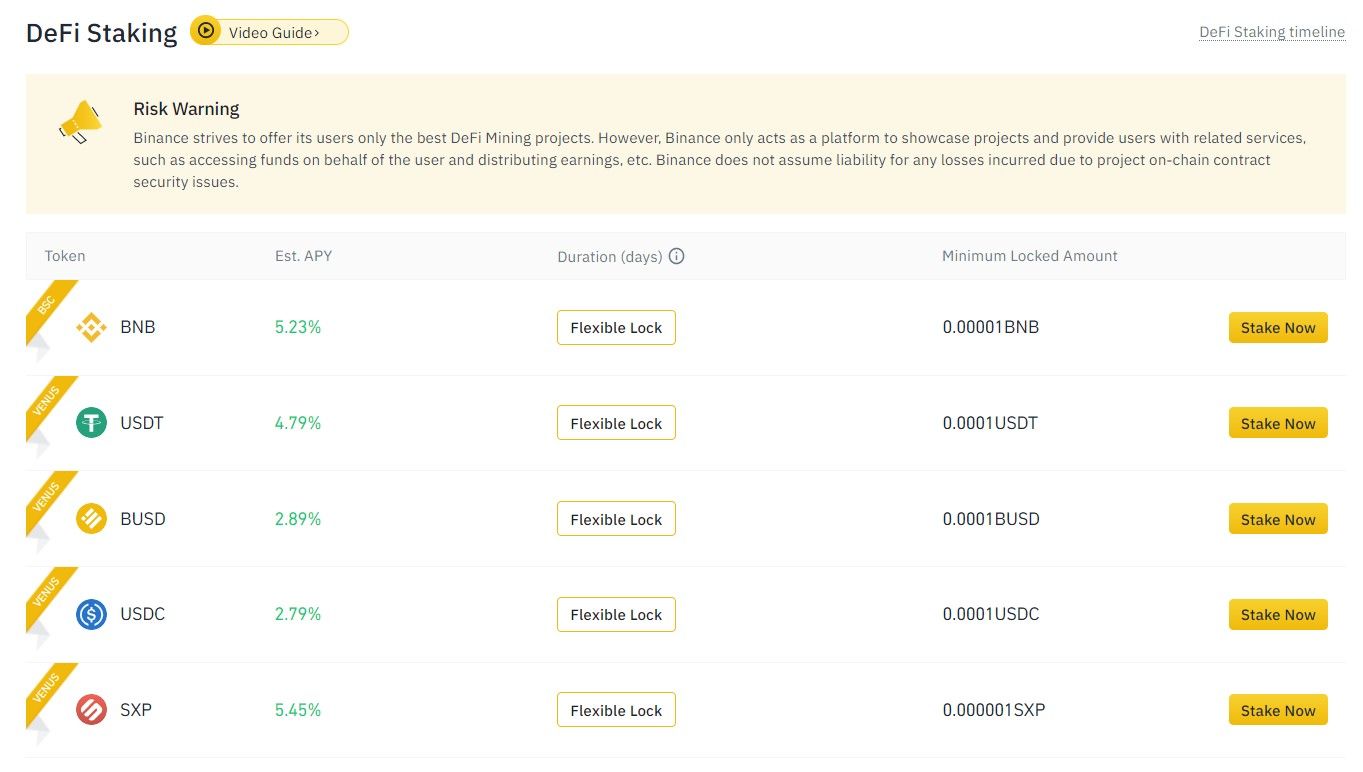Click the USDT Tether logo
This screenshot has height=772, width=1363.
pyautogui.click(x=91, y=423)
